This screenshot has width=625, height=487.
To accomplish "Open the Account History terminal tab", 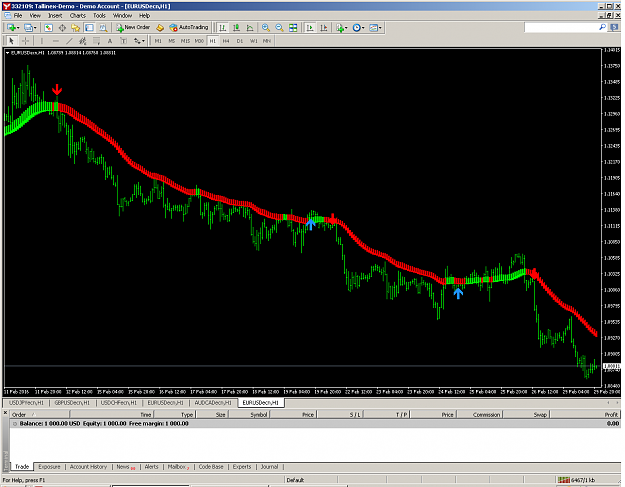I will pos(88,467).
